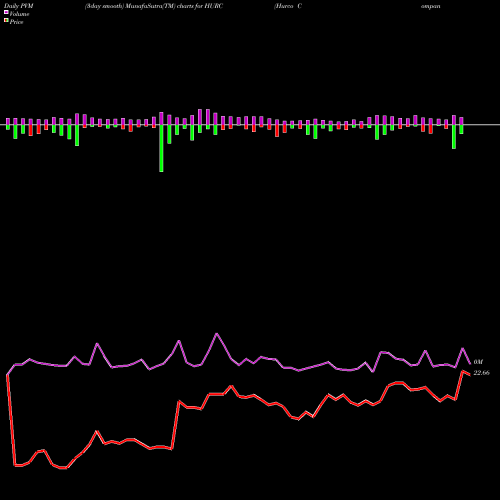500x500 pixels.
Task: Click the '22.66' price value label
Action: [x=481, y=373]
